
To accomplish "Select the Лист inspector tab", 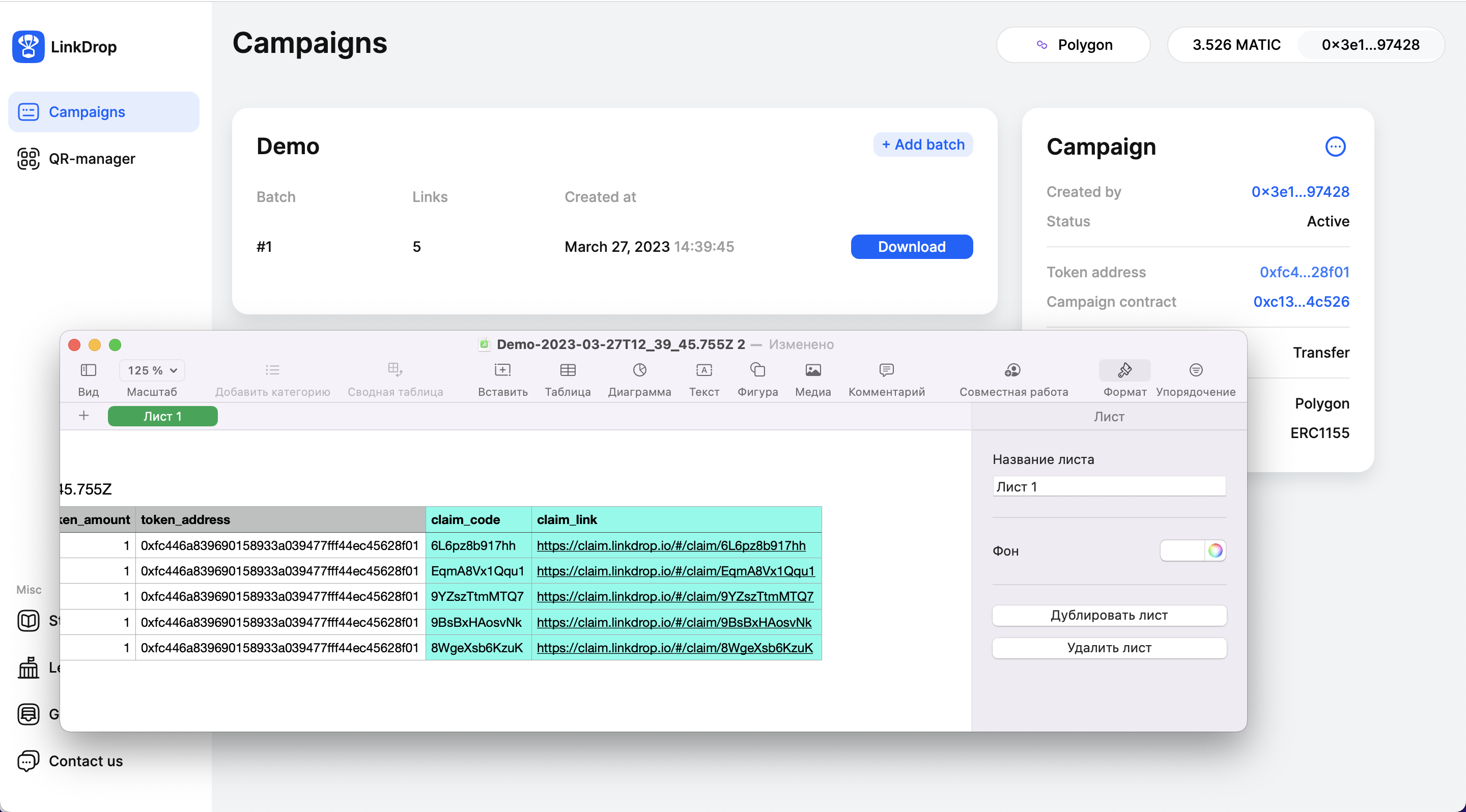I will (x=1109, y=417).
